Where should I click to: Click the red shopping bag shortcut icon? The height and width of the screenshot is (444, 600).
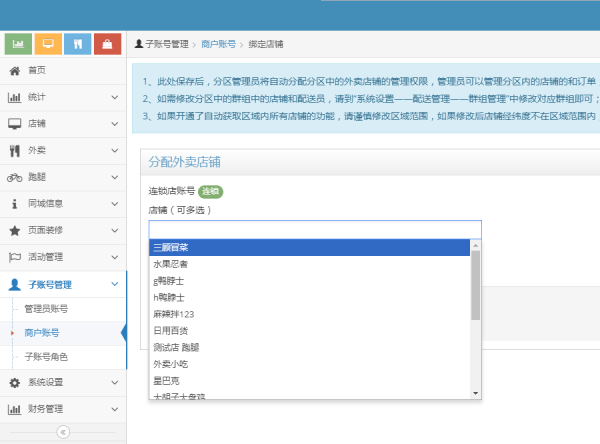tap(107, 44)
